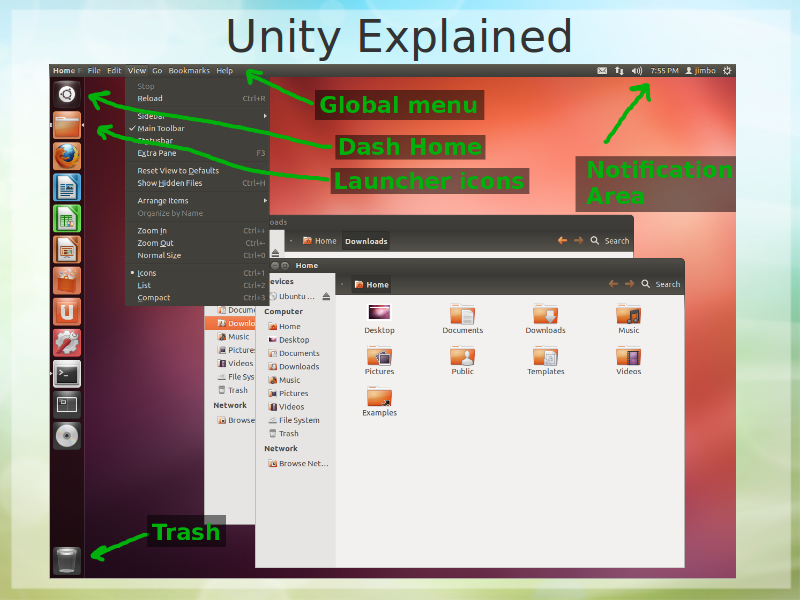Image resolution: width=800 pixels, height=600 pixels.
Task: Open the Workspace Switcher launcher icon
Action: pos(67,405)
